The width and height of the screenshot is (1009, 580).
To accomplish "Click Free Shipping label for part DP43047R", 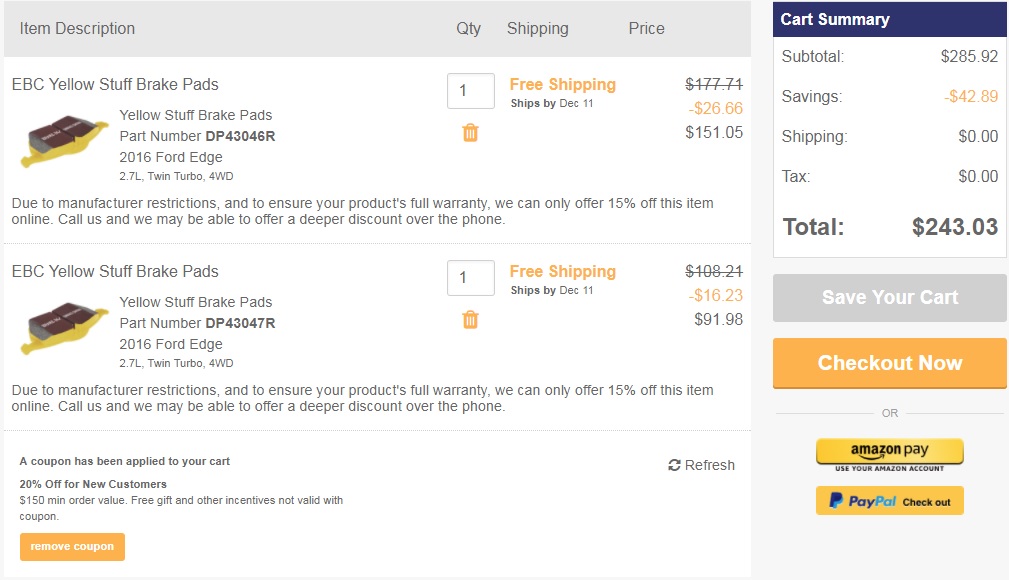I will 562,271.
